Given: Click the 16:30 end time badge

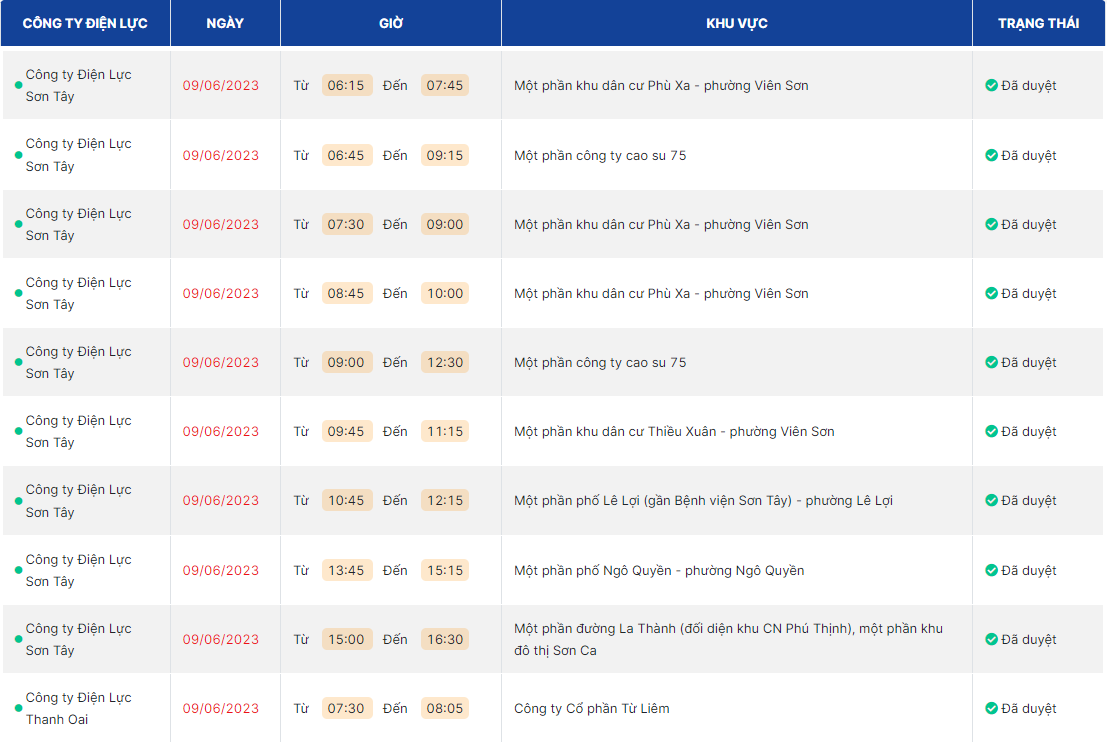Looking at the screenshot, I should click(445, 640).
